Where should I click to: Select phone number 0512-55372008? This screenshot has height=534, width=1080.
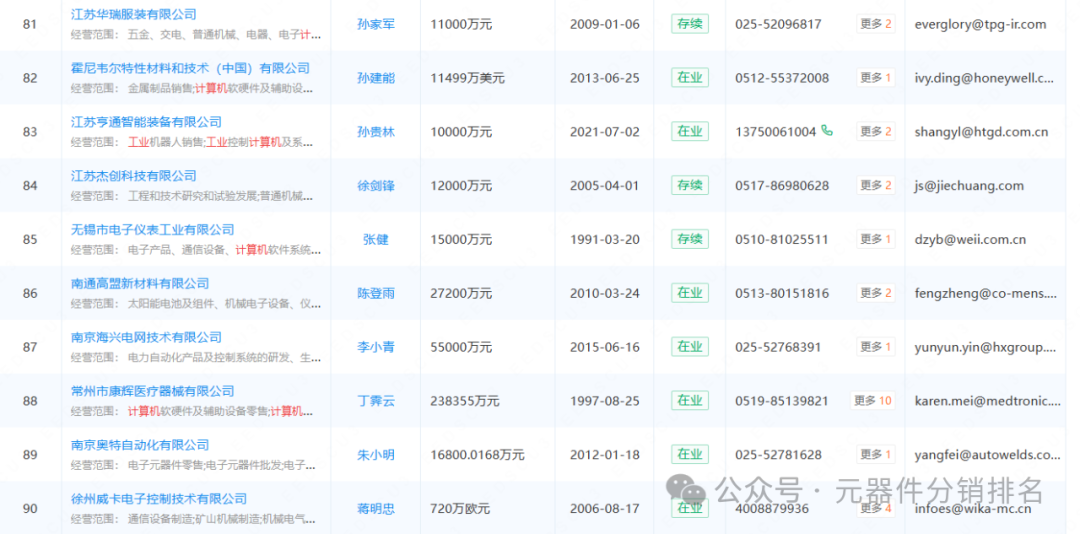coord(782,78)
